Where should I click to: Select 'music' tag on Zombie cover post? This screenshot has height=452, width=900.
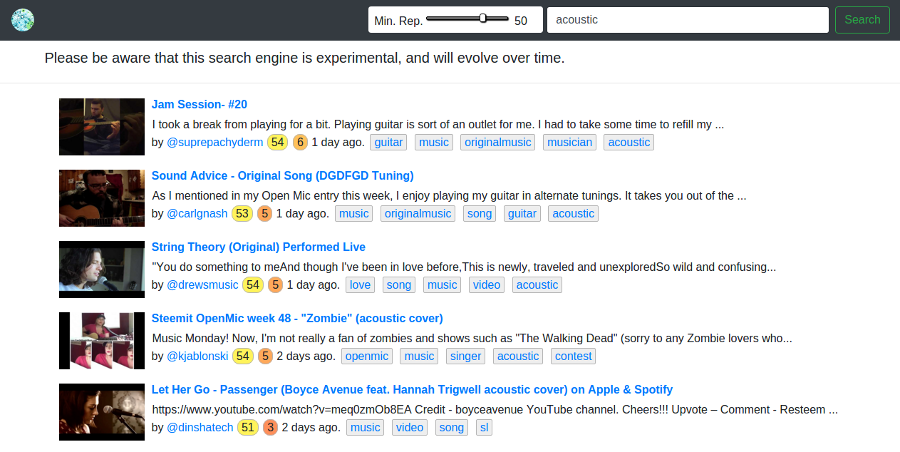point(419,356)
